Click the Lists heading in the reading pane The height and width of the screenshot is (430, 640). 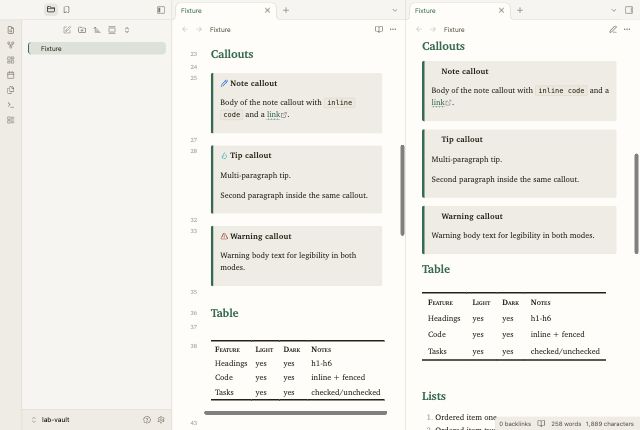tap(433, 396)
